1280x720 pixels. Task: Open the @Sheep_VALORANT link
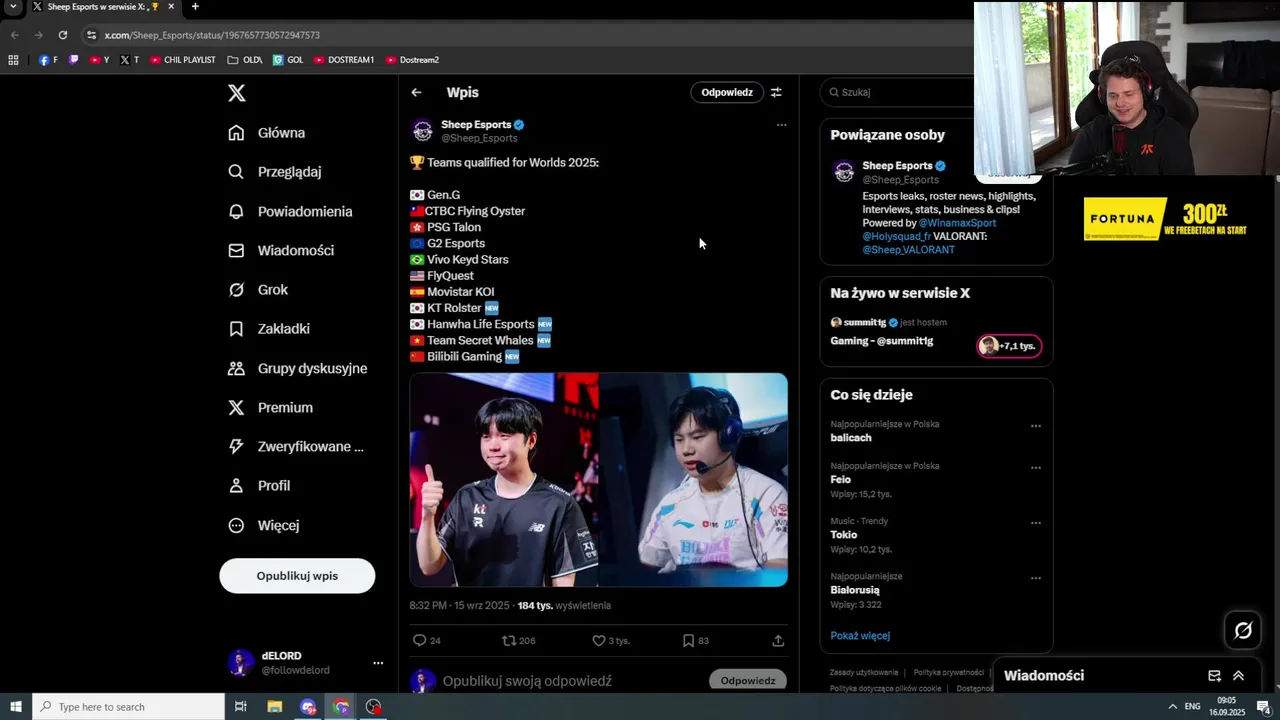point(908,250)
